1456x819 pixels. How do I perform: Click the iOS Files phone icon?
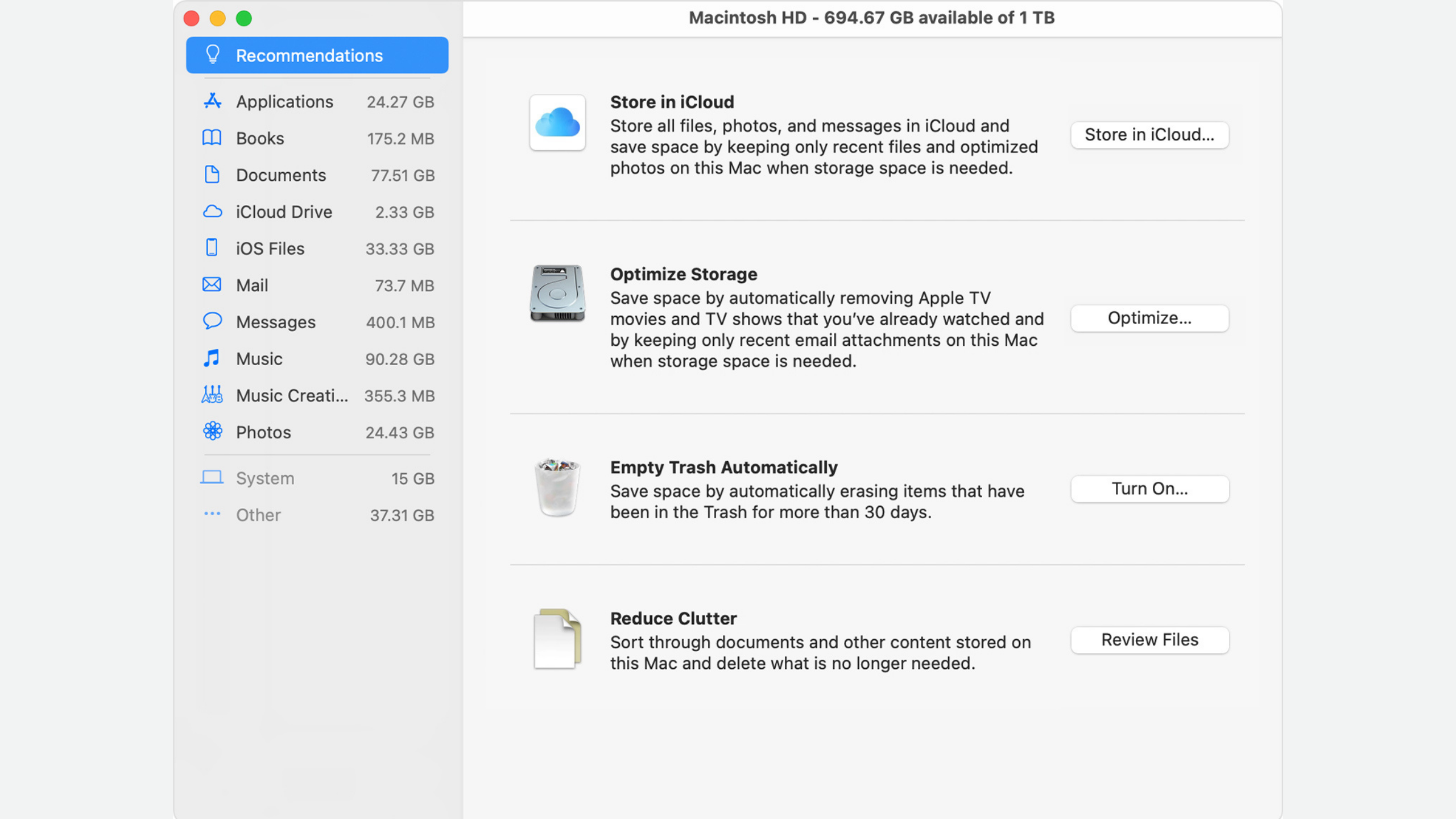pyautogui.click(x=212, y=248)
